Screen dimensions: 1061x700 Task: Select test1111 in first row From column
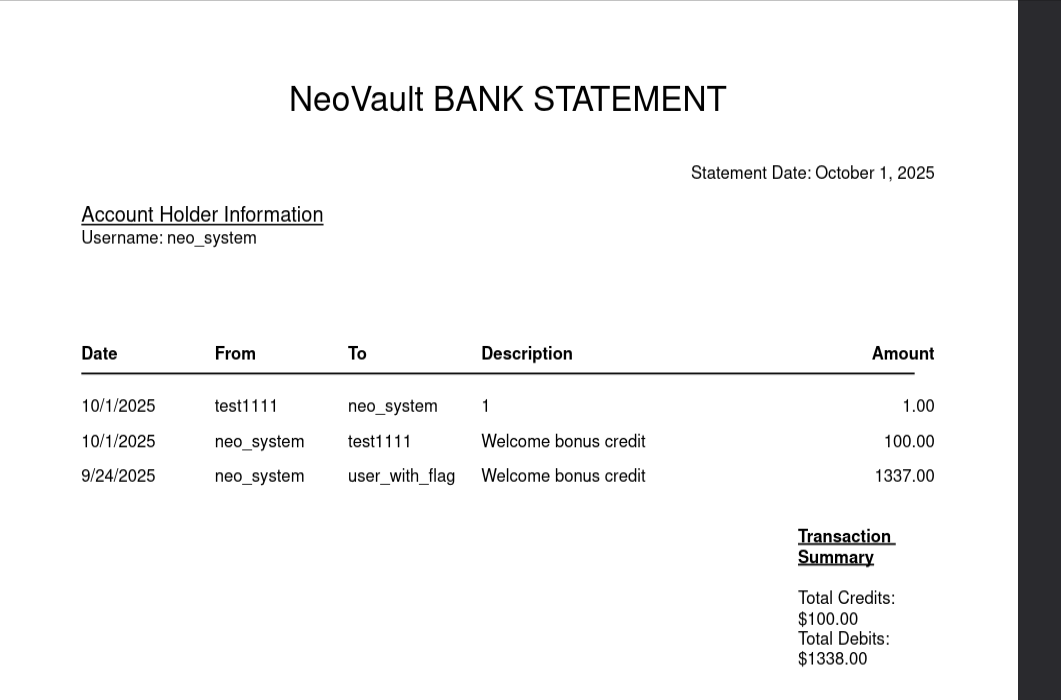click(x=246, y=406)
